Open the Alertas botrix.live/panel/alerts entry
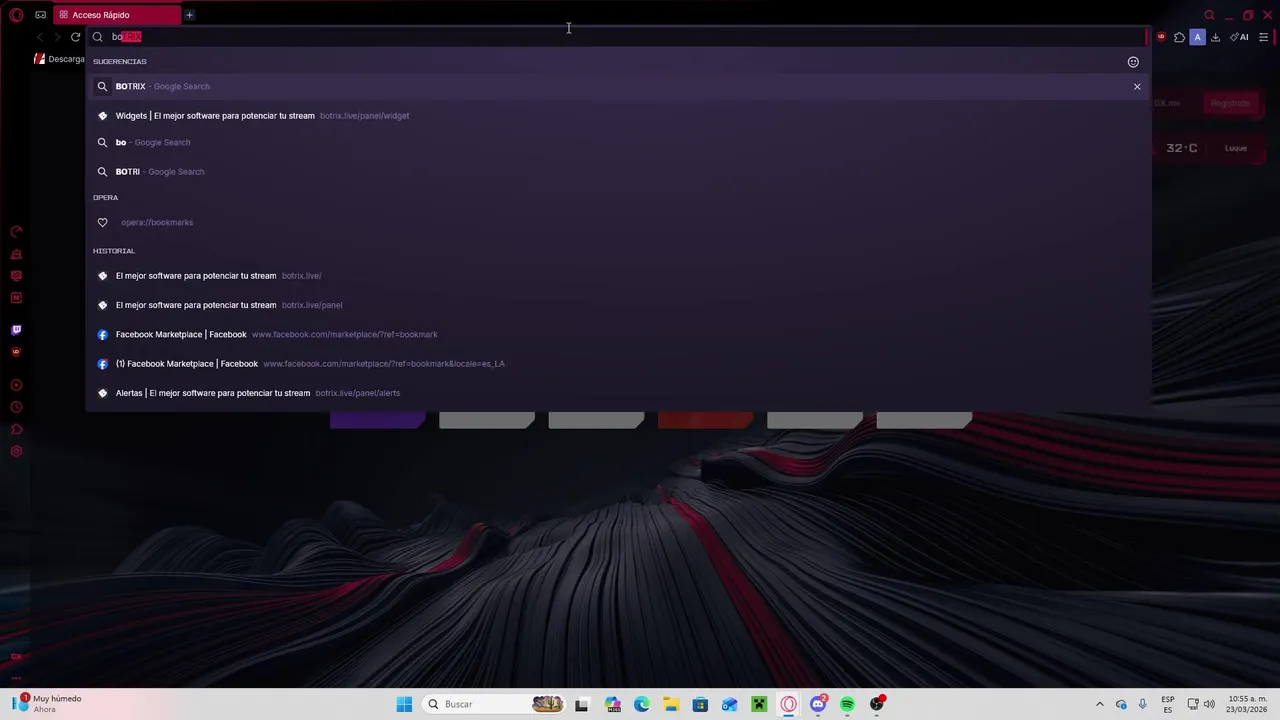1280x720 pixels. (x=618, y=393)
